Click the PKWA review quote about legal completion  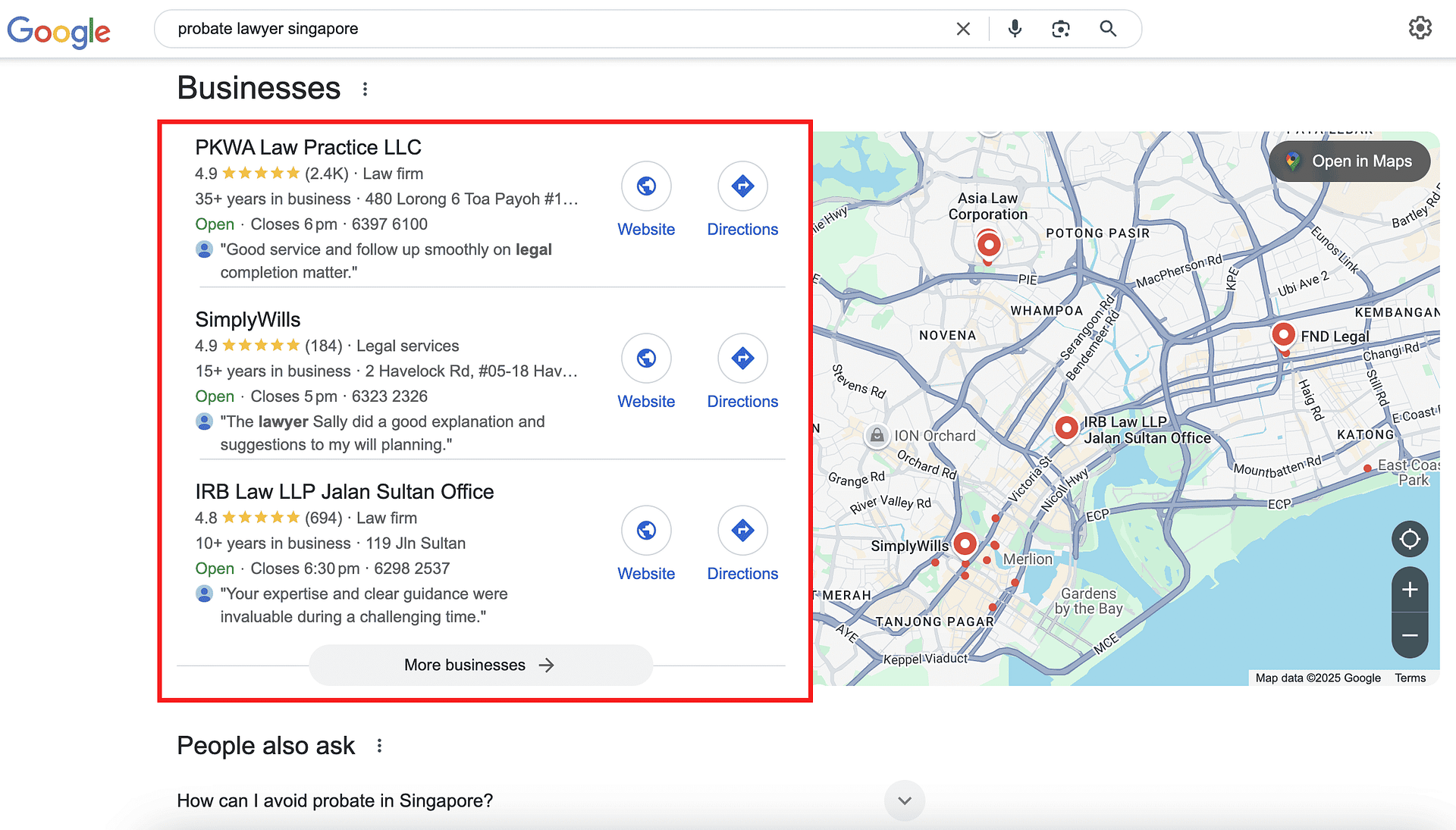tap(386, 261)
